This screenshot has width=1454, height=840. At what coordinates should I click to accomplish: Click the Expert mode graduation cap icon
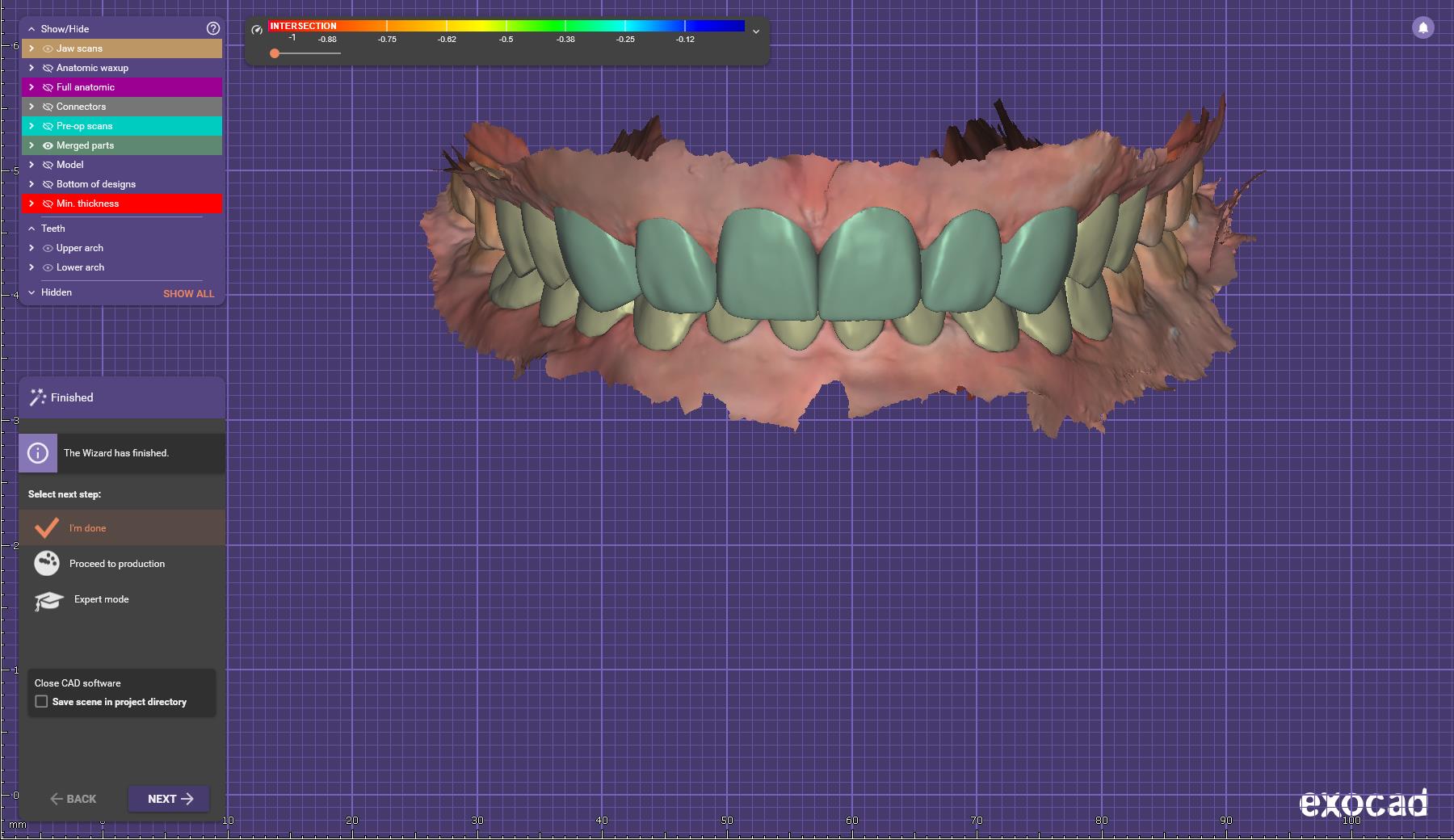(x=48, y=601)
